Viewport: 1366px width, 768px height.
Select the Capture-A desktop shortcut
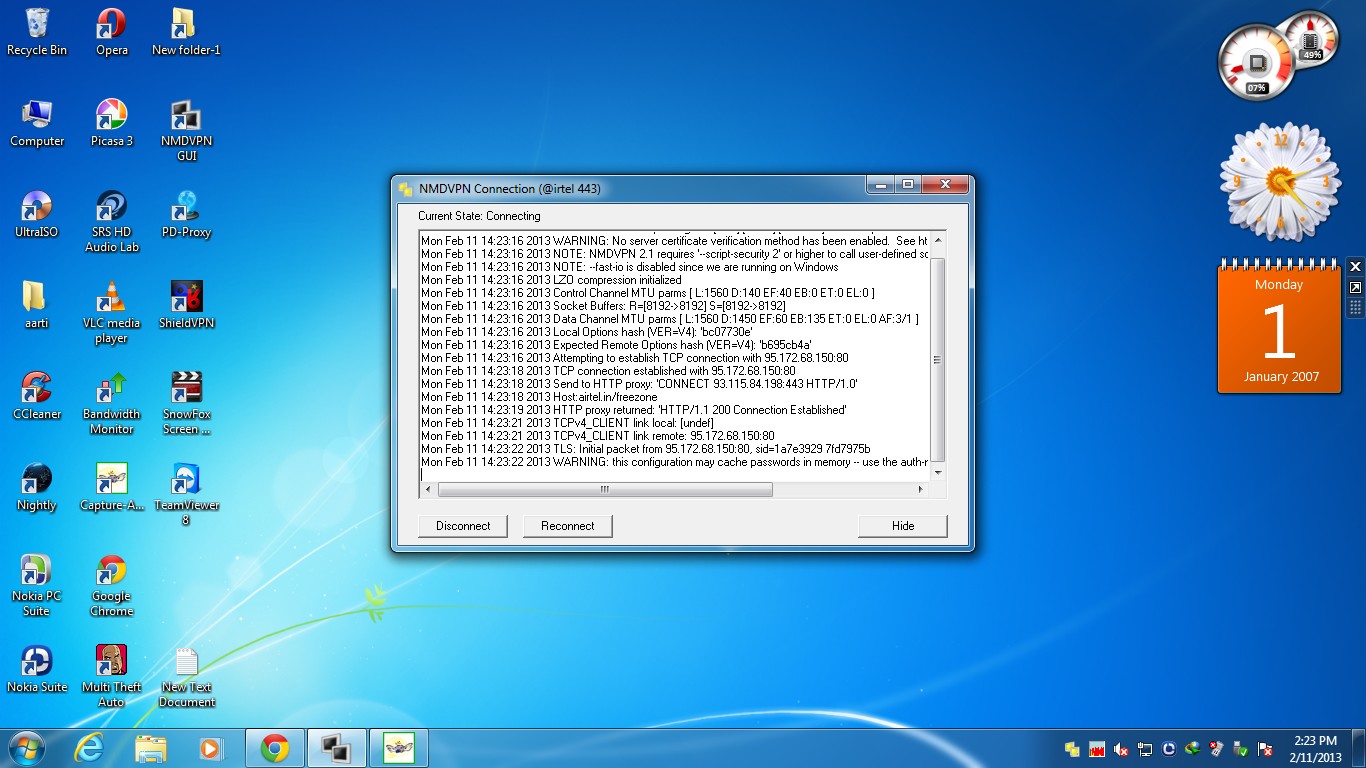coord(111,487)
